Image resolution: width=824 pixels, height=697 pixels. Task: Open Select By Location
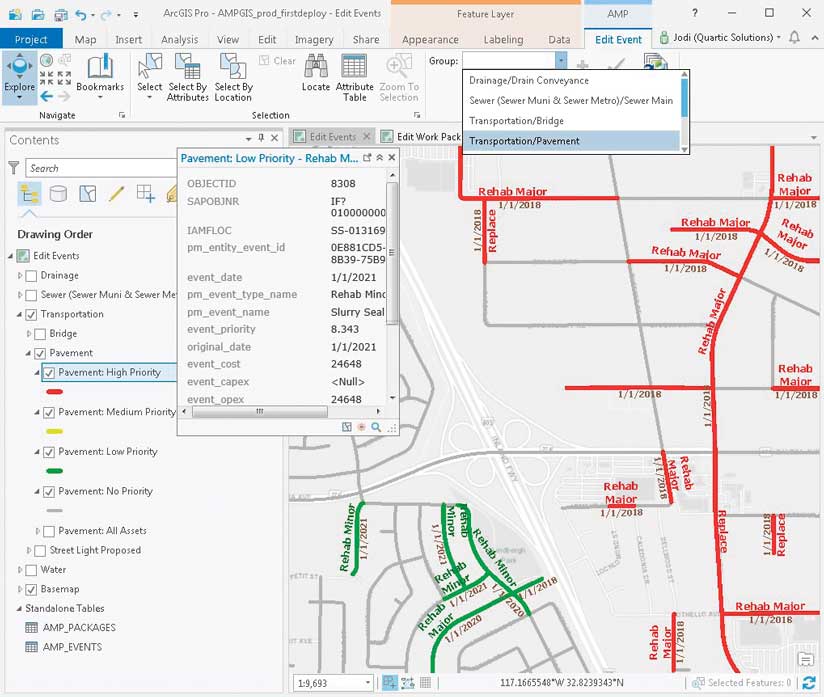click(233, 77)
